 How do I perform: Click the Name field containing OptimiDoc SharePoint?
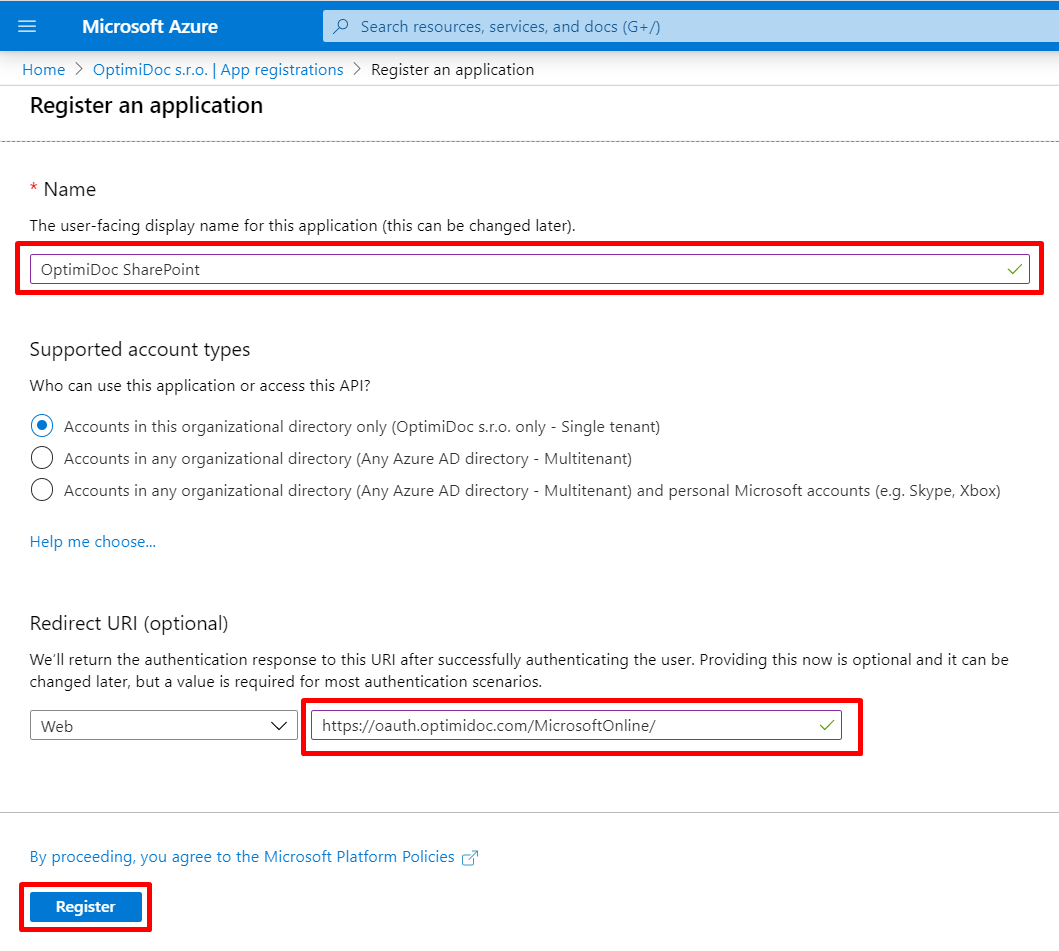(530, 269)
